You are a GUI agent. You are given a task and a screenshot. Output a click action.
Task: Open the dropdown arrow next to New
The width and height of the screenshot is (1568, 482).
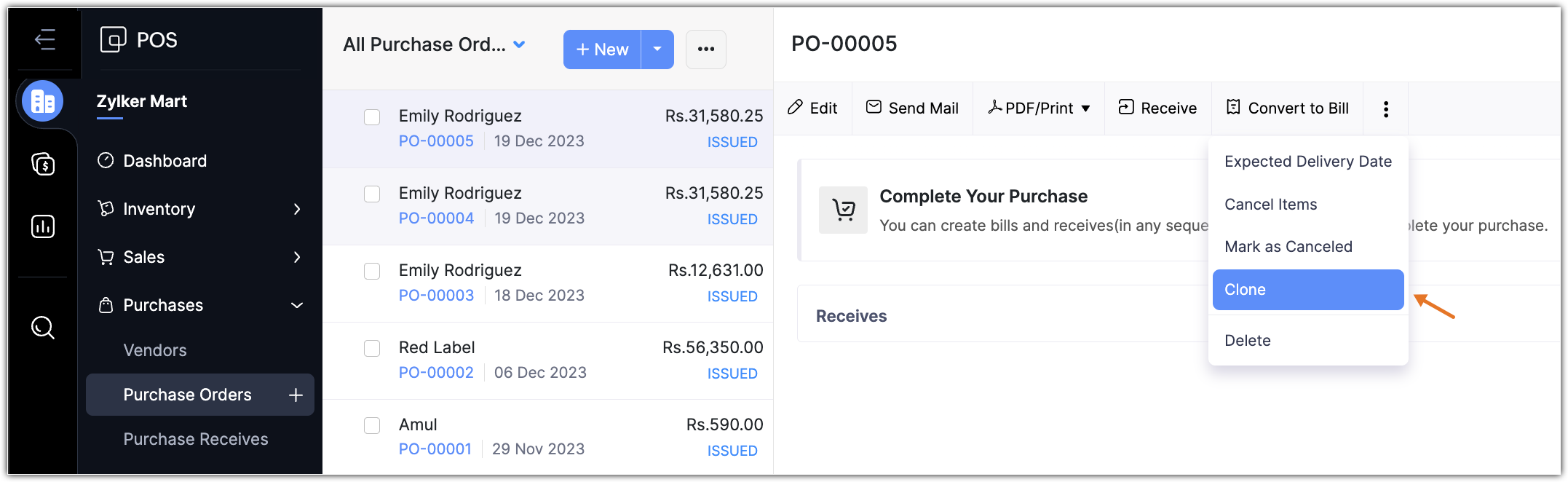tap(657, 50)
